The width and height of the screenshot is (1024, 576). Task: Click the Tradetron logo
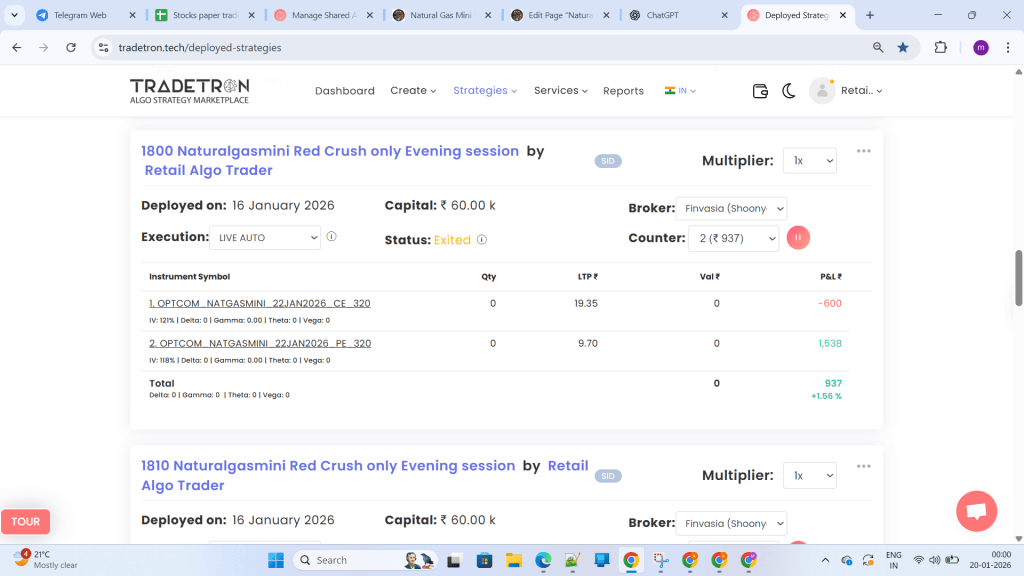point(189,91)
